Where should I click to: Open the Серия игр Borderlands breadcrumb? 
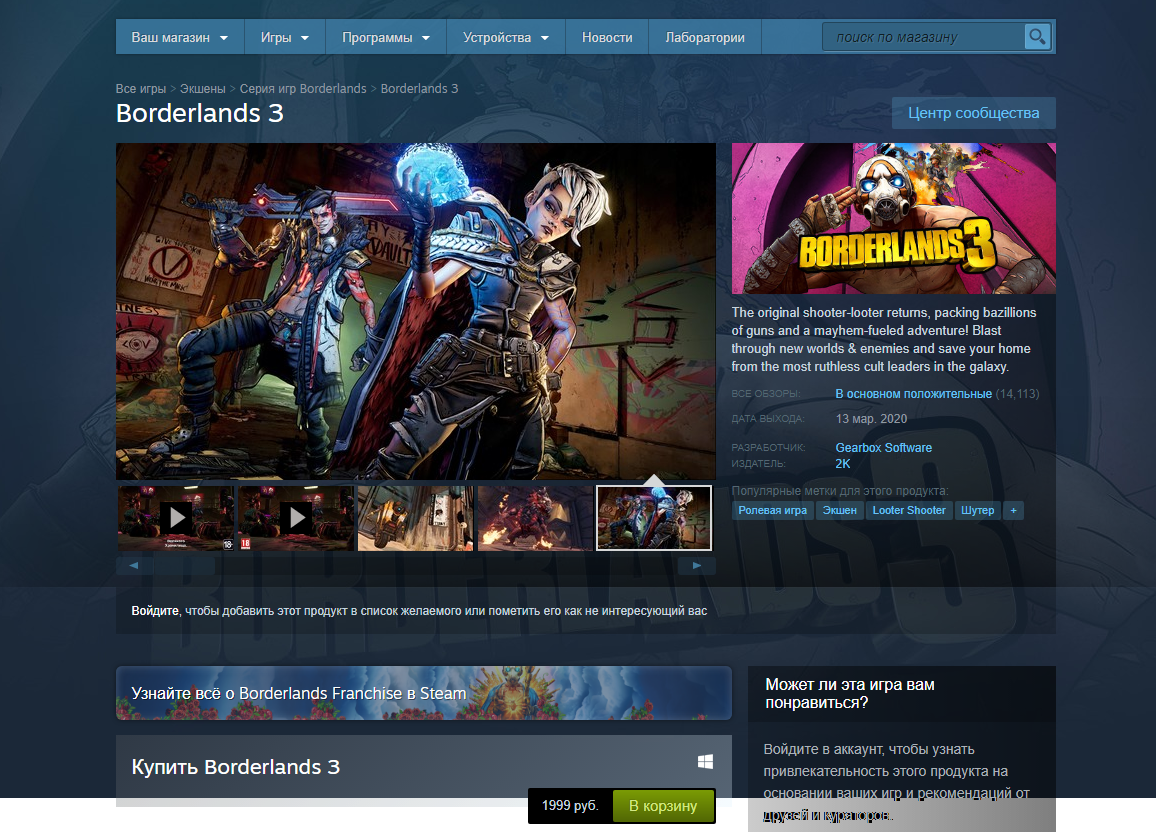point(303,88)
